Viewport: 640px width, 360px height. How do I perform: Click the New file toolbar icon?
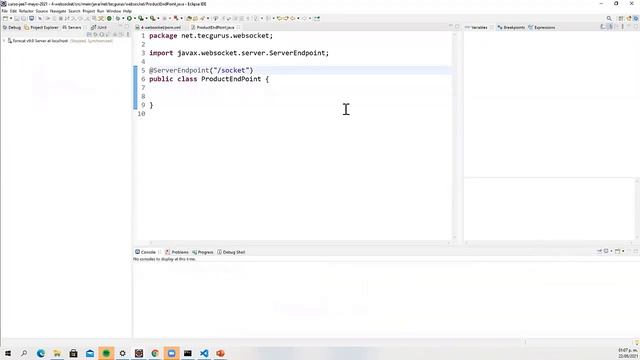[x=5, y=18]
